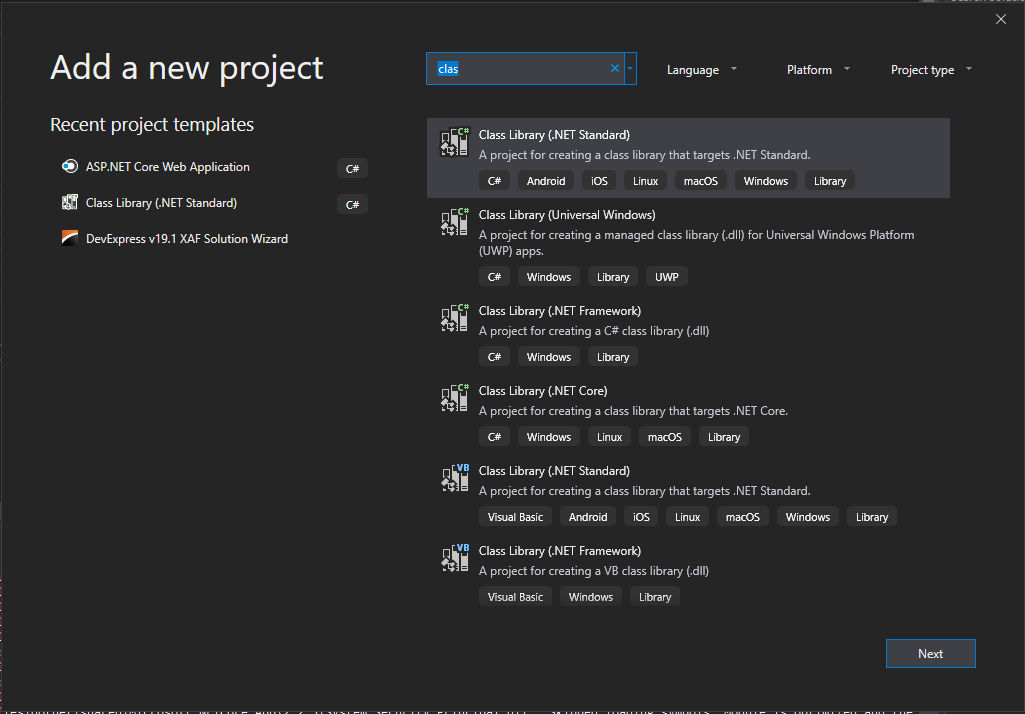Select VB Class Library (.NET Framework) title
Viewport: 1025px width, 714px height.
pos(560,551)
